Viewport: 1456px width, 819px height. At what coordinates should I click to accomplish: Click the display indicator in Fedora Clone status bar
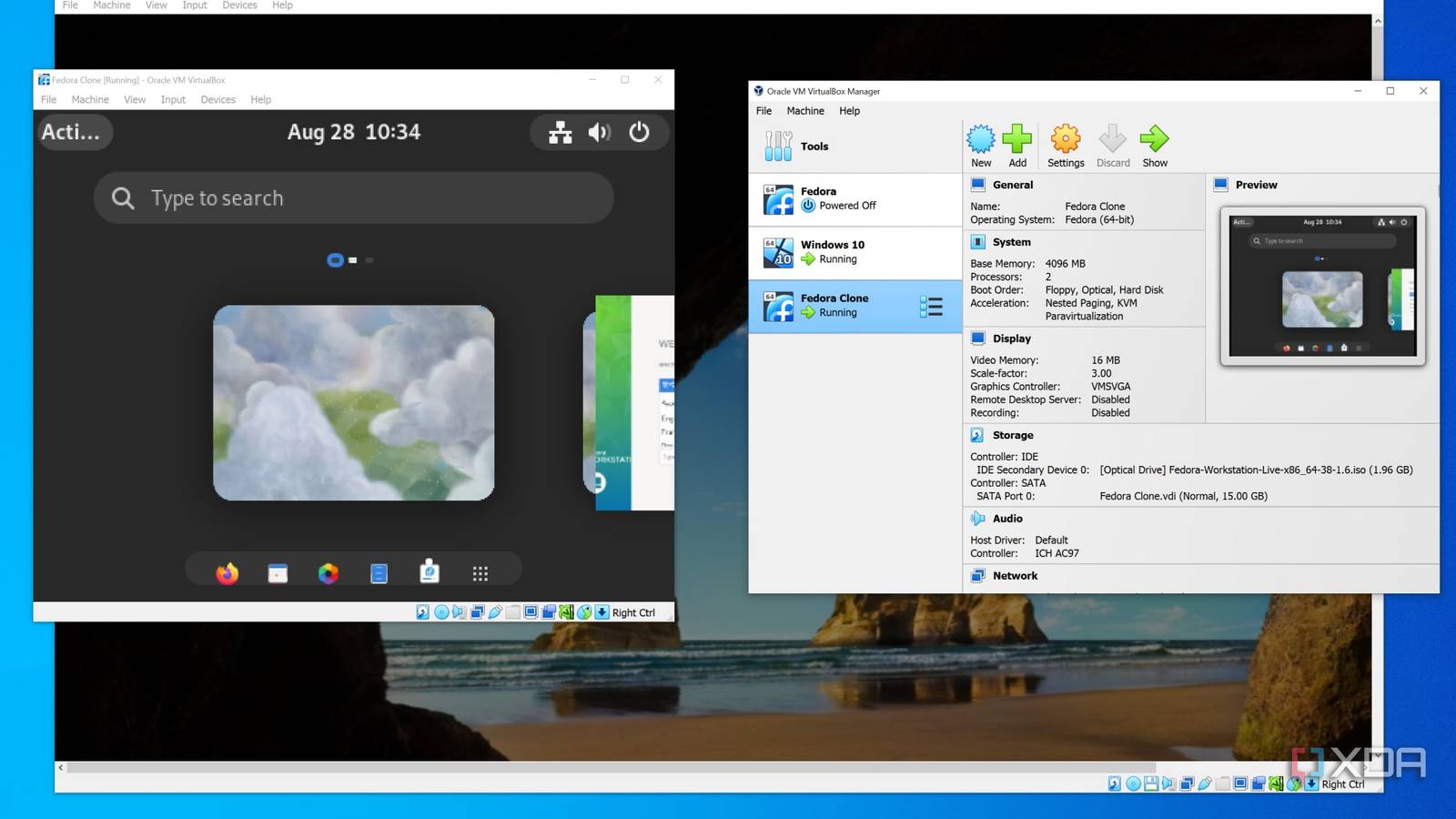531,612
